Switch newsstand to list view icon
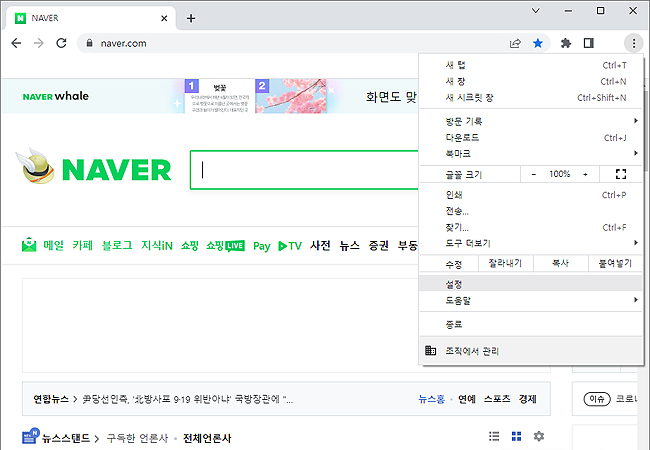 (494, 436)
